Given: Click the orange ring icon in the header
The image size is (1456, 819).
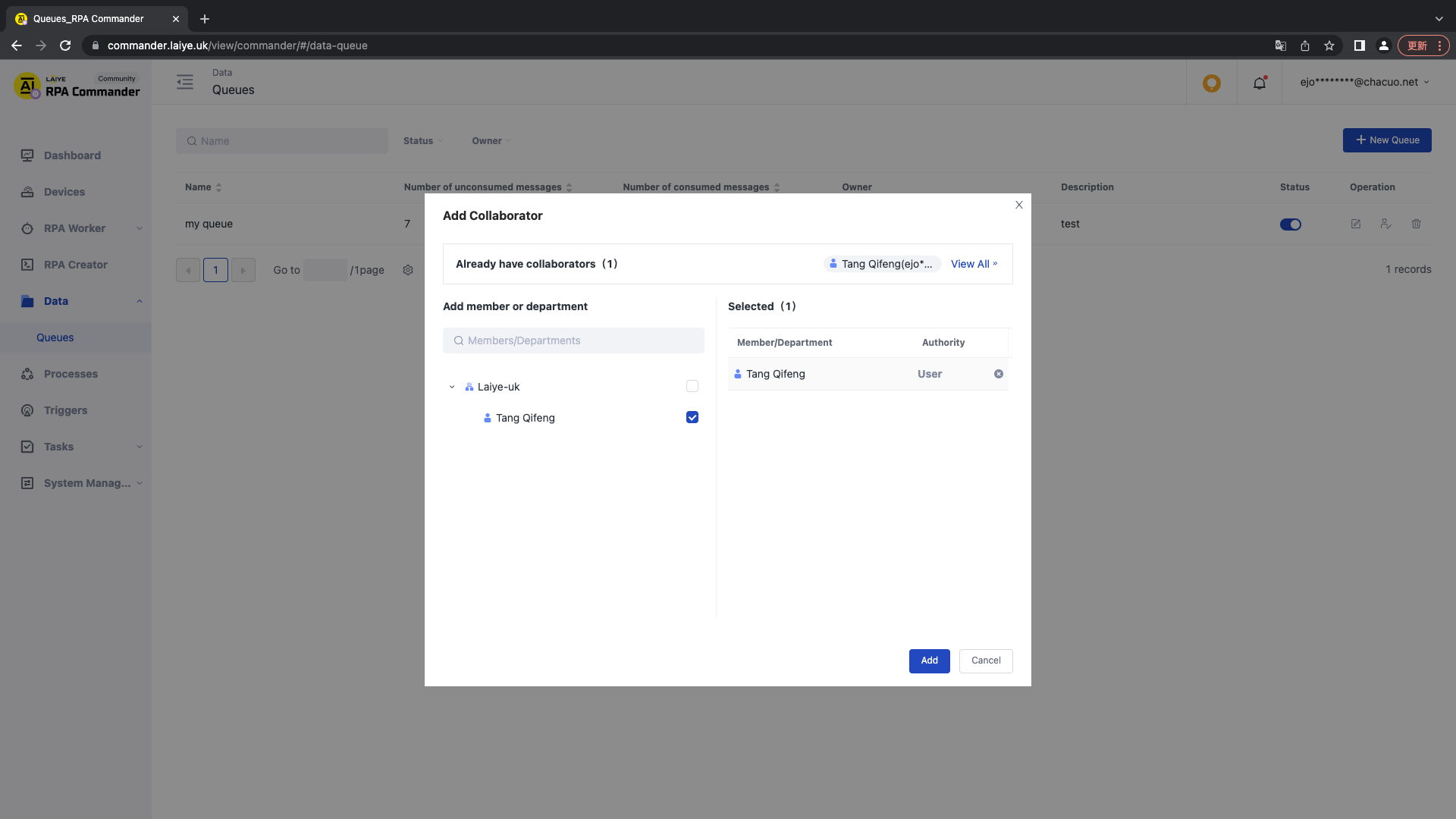Looking at the screenshot, I should pyautogui.click(x=1212, y=83).
